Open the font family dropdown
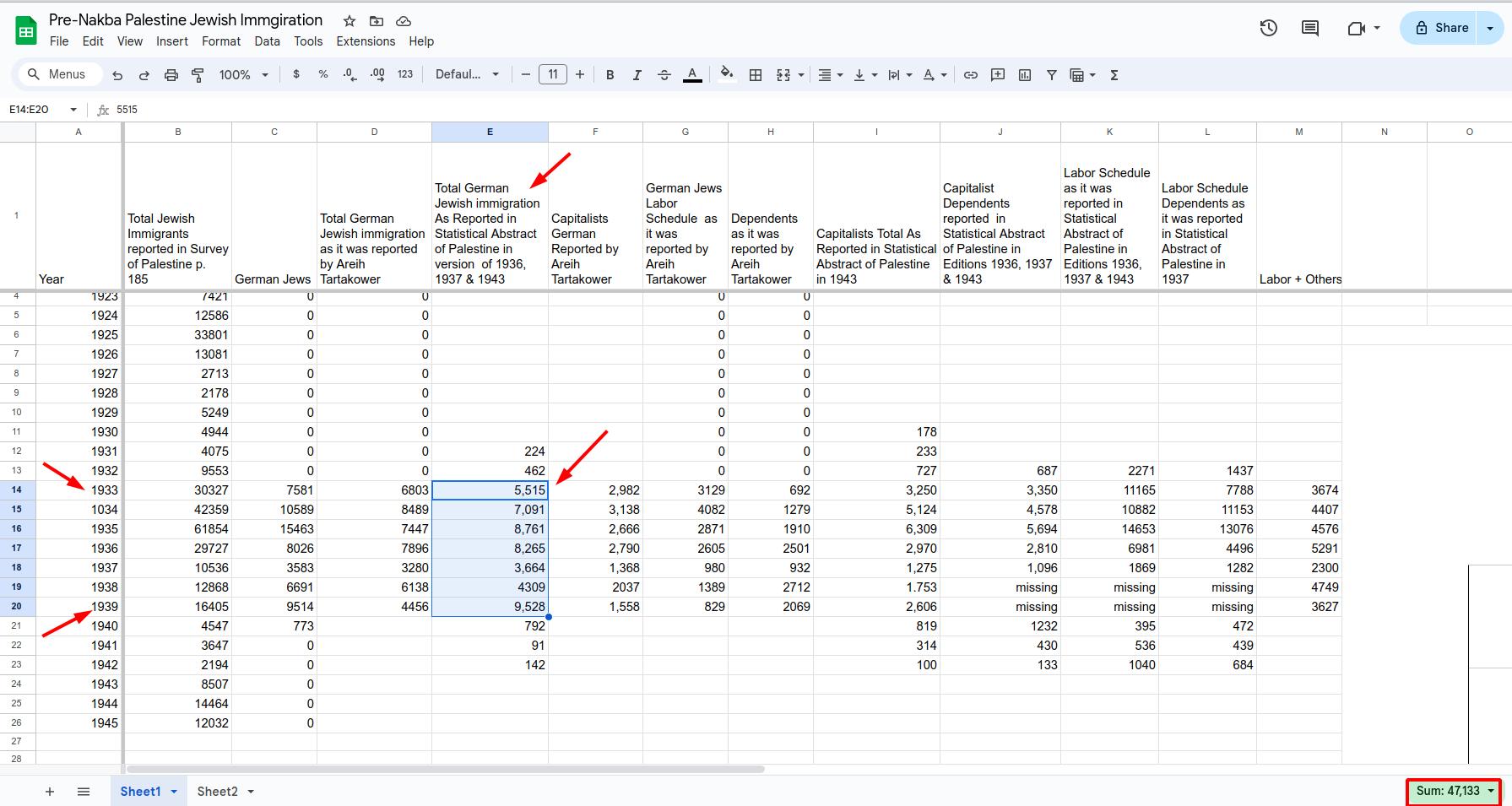 [467, 75]
